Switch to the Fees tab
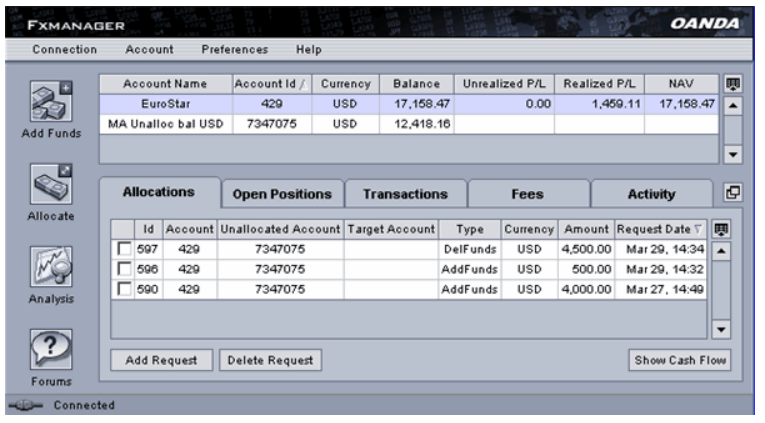 coord(528,194)
